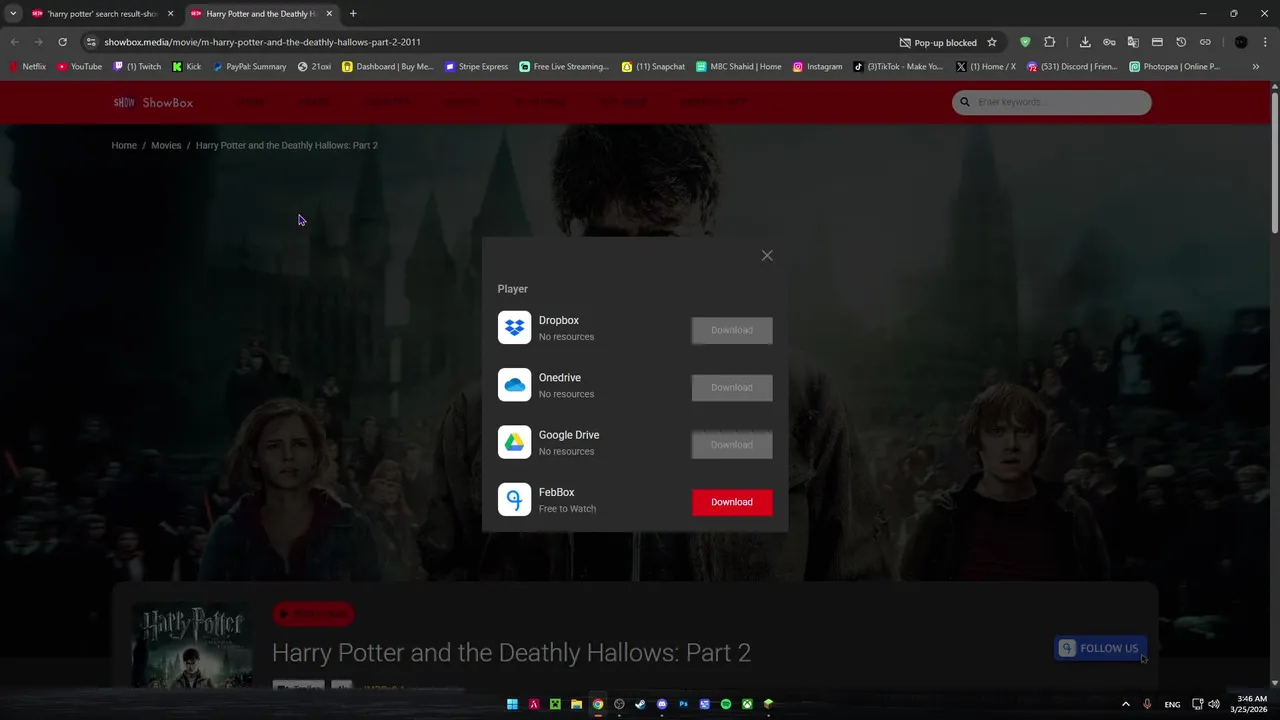
Task: Click the Pop-up blocked indicator
Action: coord(938,43)
